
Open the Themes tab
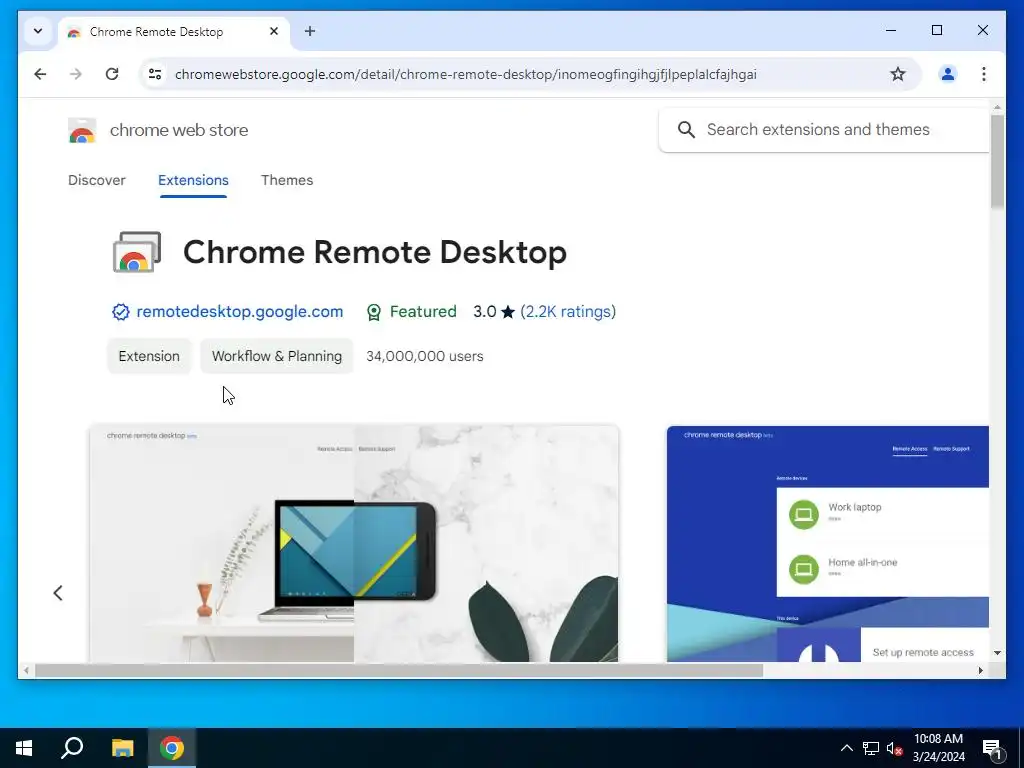(287, 180)
